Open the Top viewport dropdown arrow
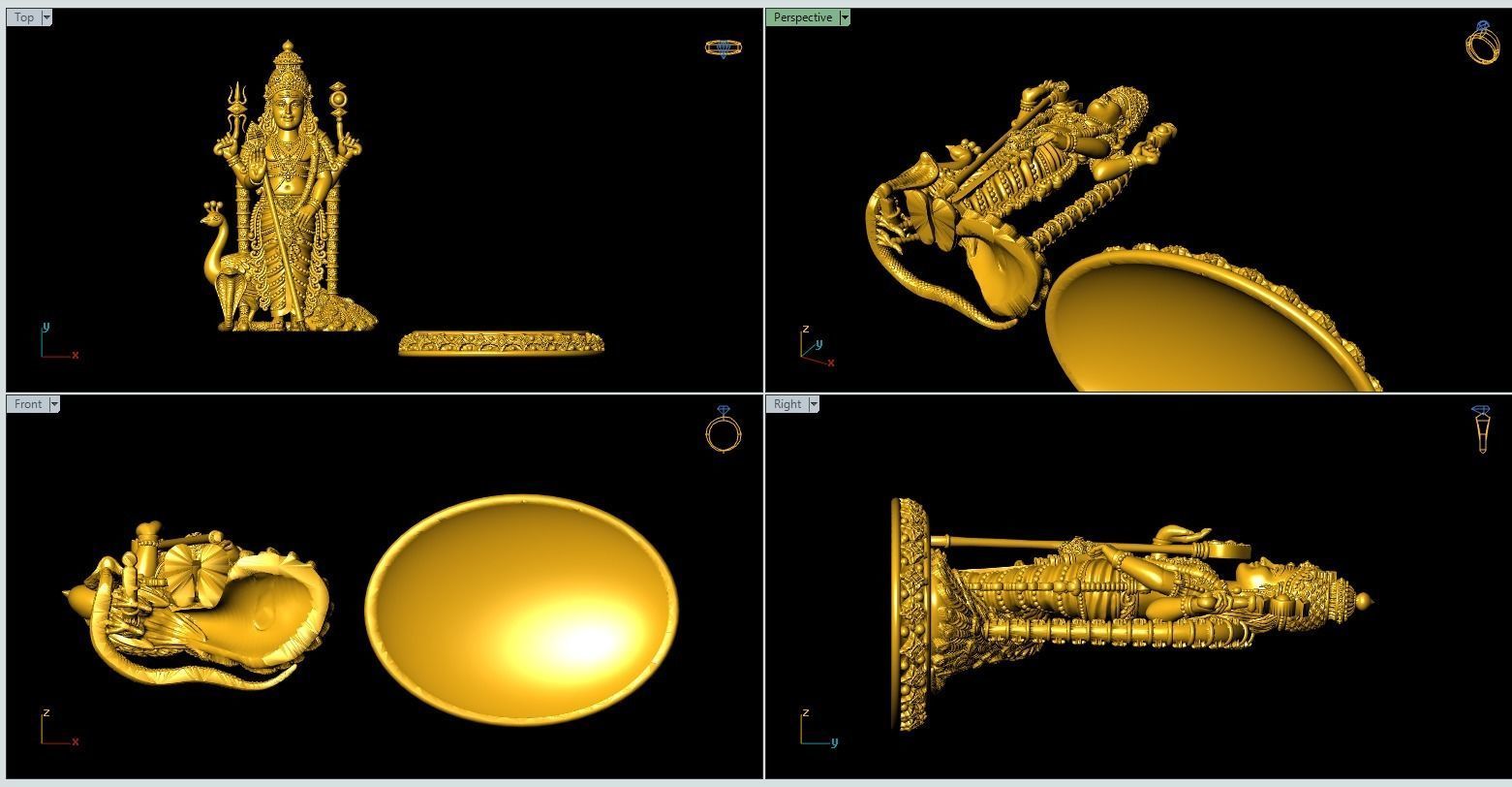Viewport: 1512px width, 787px height. click(46, 17)
